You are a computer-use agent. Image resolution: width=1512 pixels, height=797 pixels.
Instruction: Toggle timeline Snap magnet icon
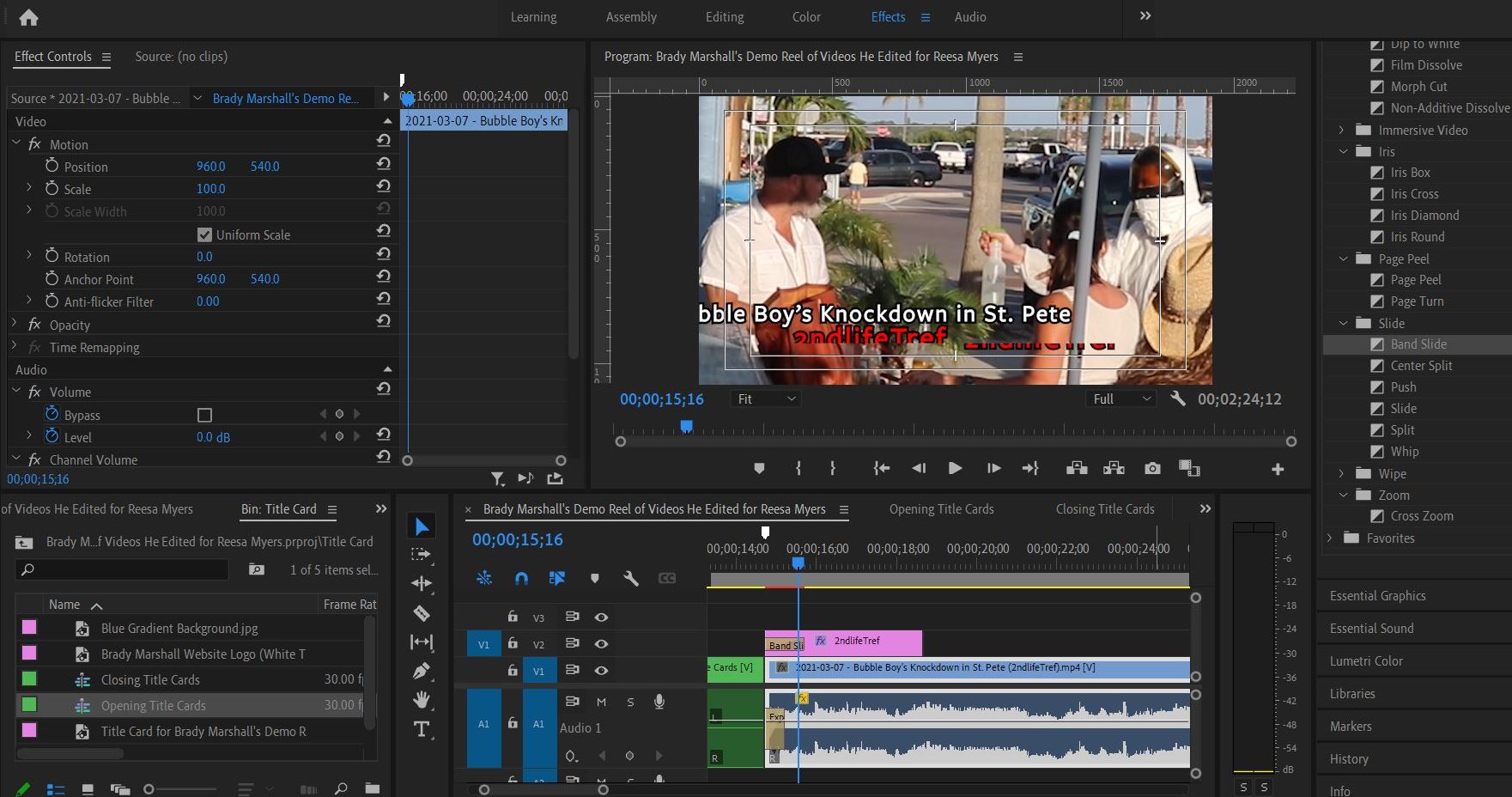pyautogui.click(x=521, y=579)
